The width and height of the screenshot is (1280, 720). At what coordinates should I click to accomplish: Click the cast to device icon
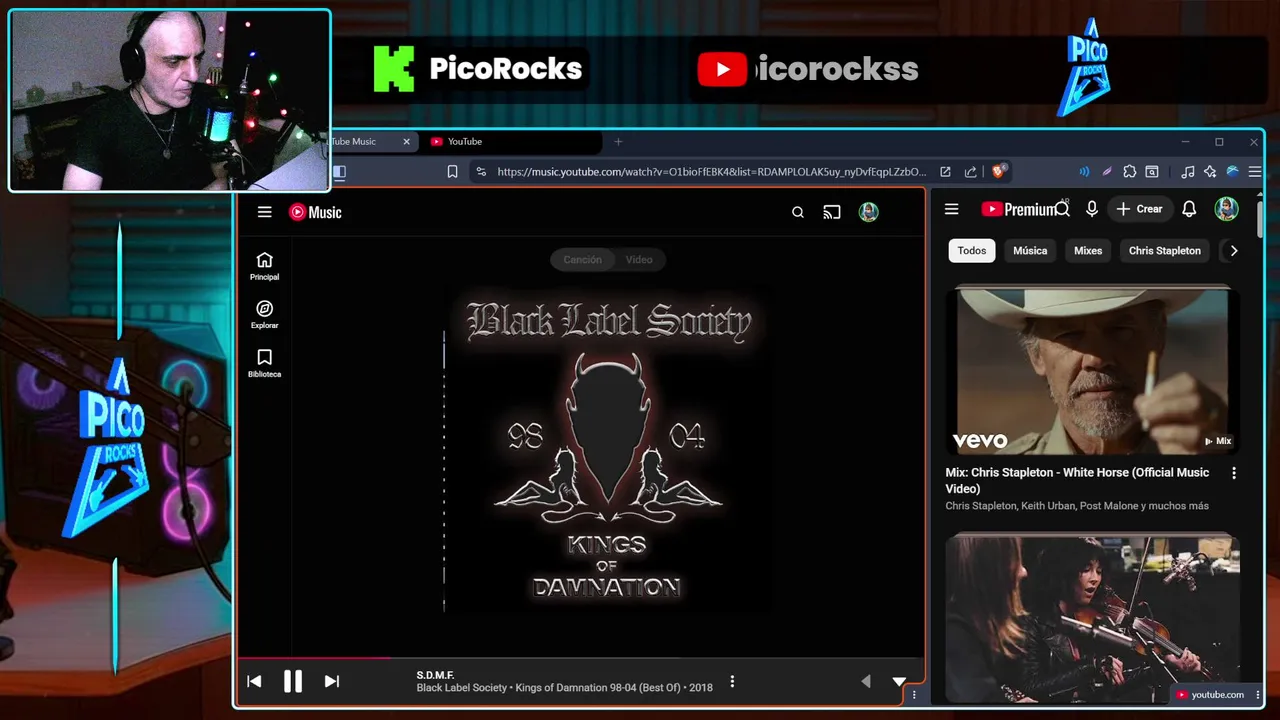click(x=832, y=212)
